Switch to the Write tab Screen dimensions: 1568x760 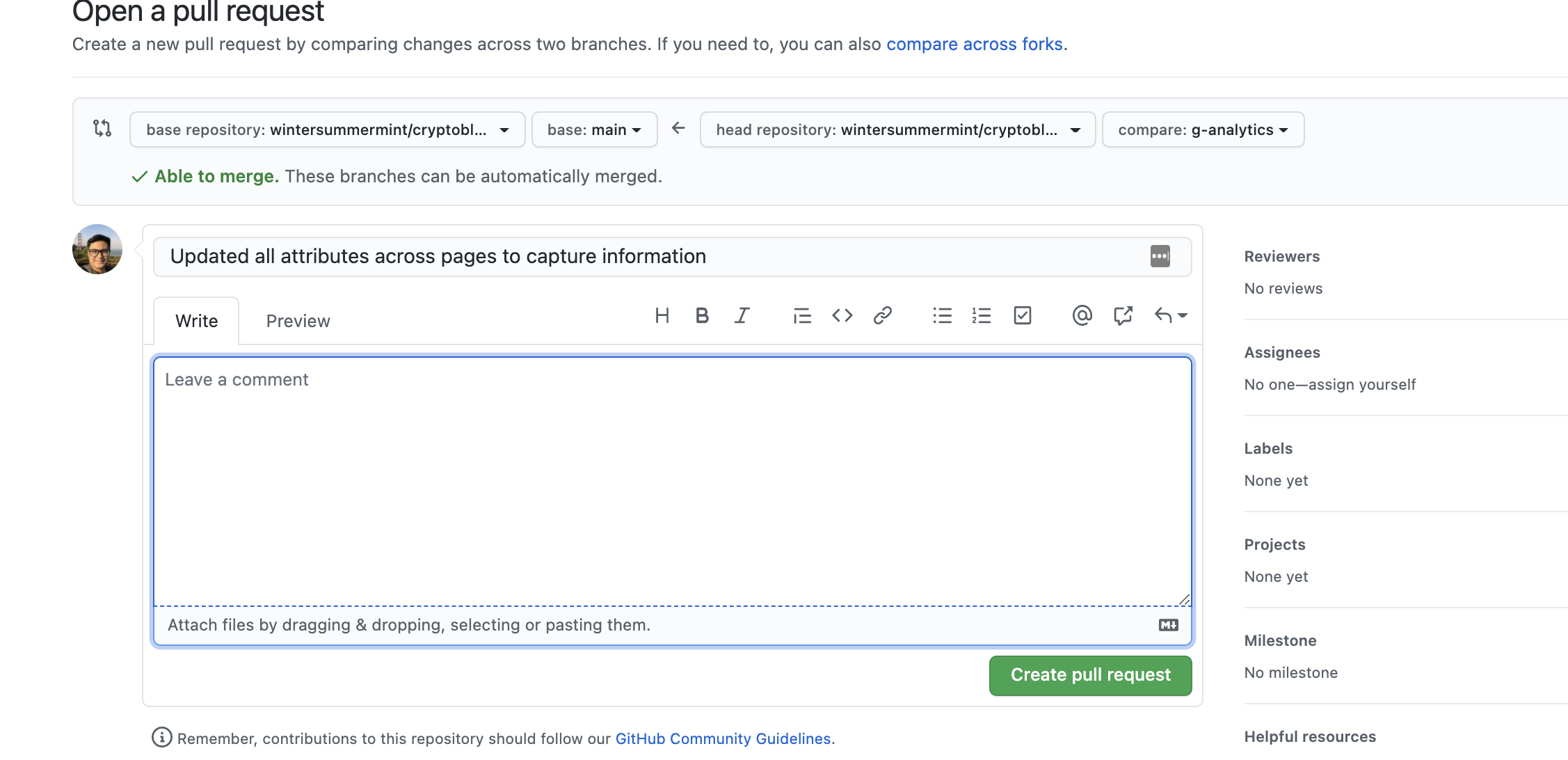pyautogui.click(x=196, y=321)
